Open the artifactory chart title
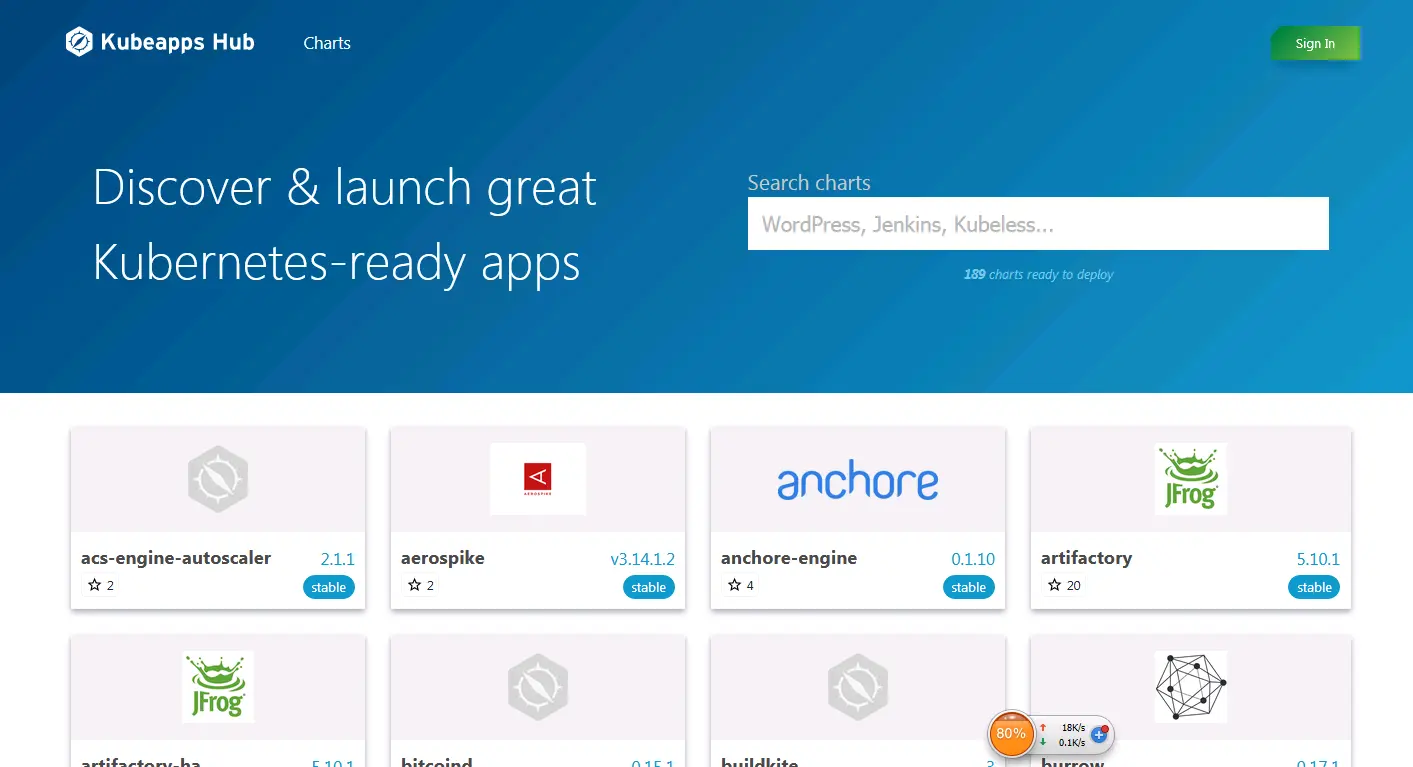 (1086, 558)
